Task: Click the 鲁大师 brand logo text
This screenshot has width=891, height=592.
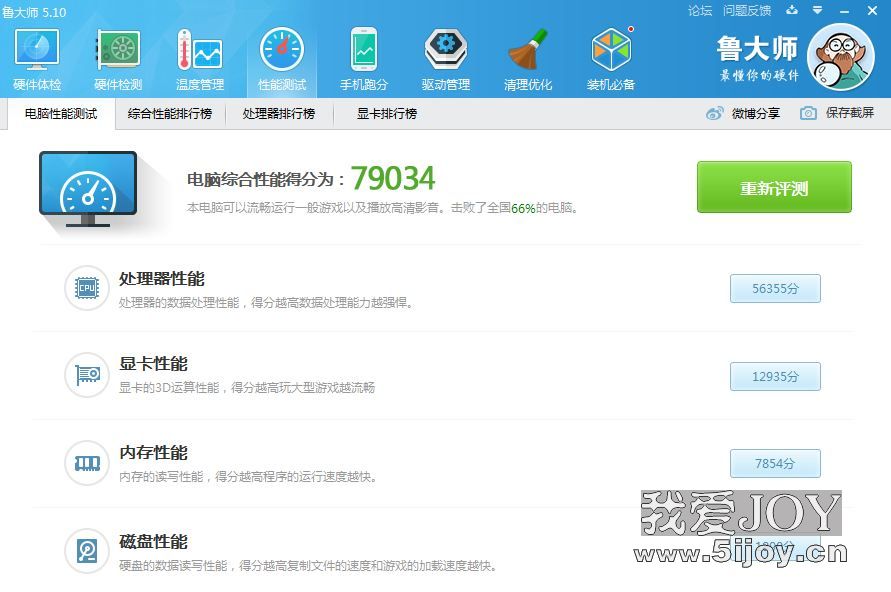Action: 757,49
